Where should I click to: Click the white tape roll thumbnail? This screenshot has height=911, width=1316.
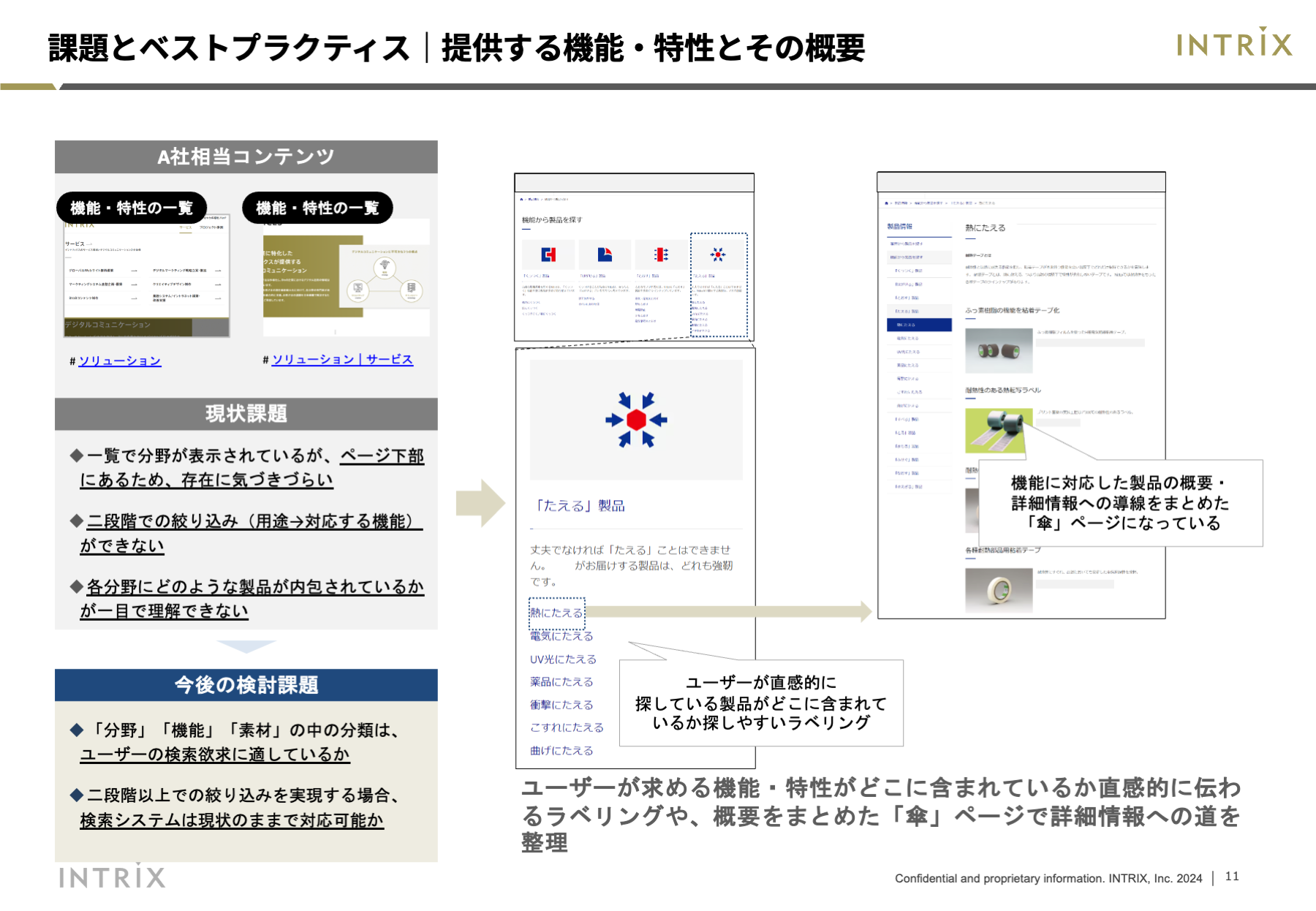click(999, 589)
